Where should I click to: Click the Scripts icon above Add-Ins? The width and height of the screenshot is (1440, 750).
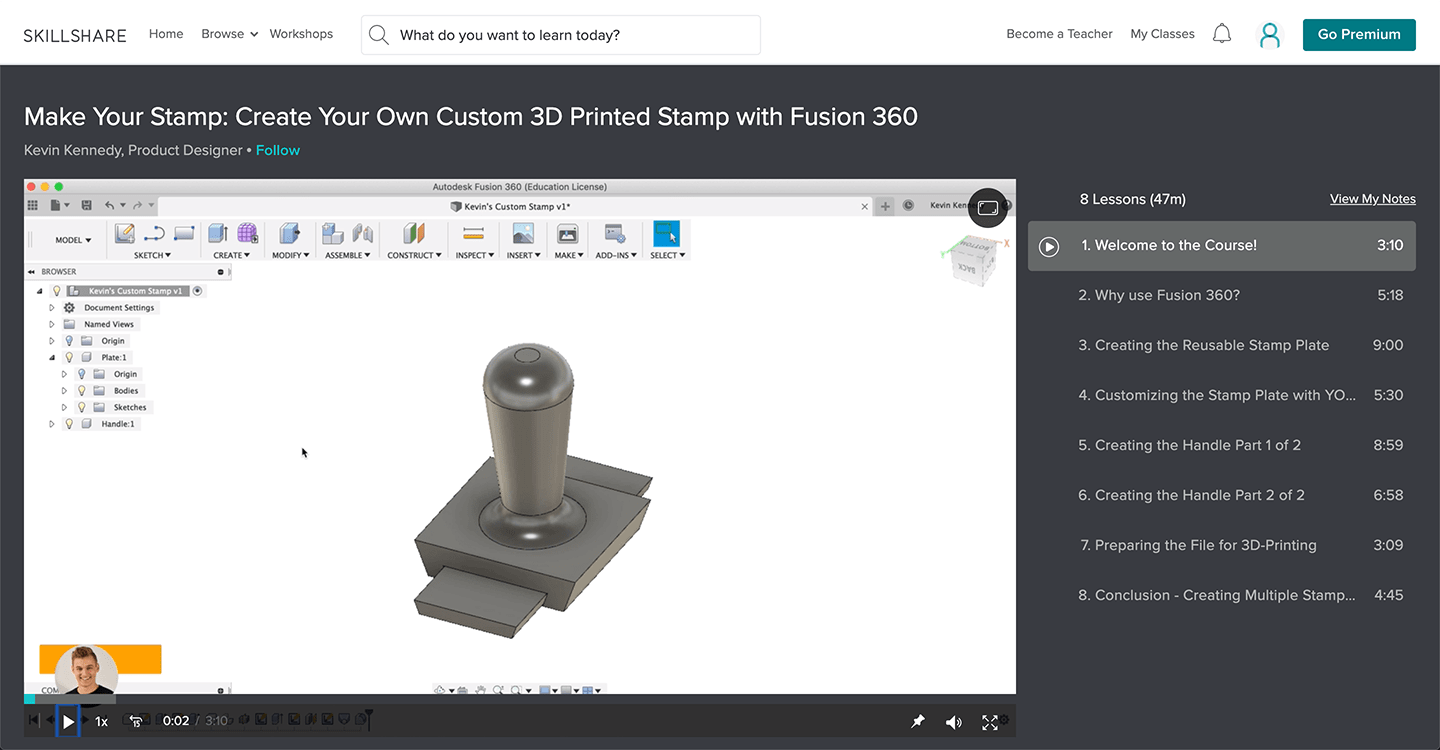(615, 234)
